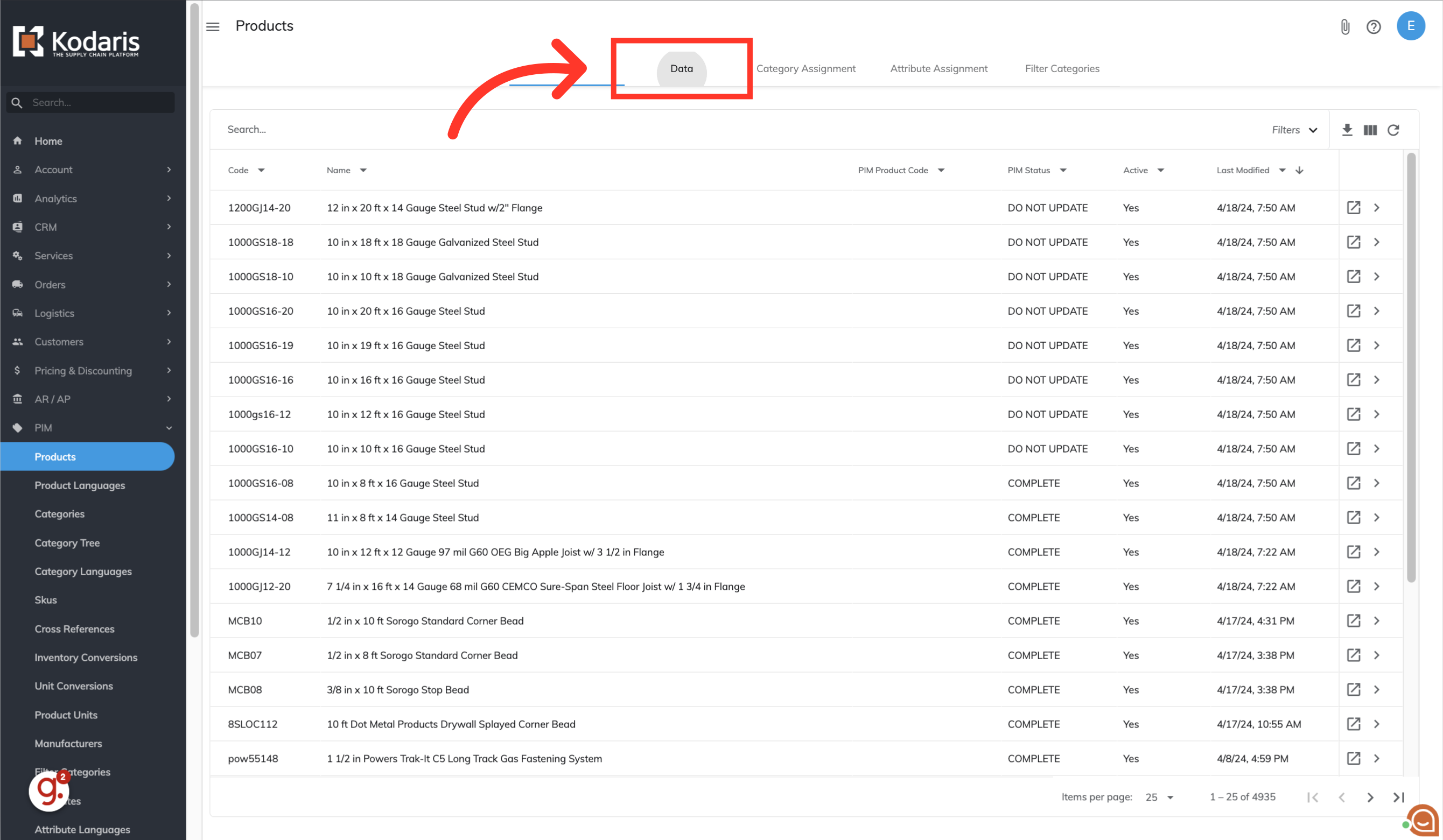This screenshot has width=1443, height=840.
Task: Open the column chooser icon
Action: (1370, 130)
